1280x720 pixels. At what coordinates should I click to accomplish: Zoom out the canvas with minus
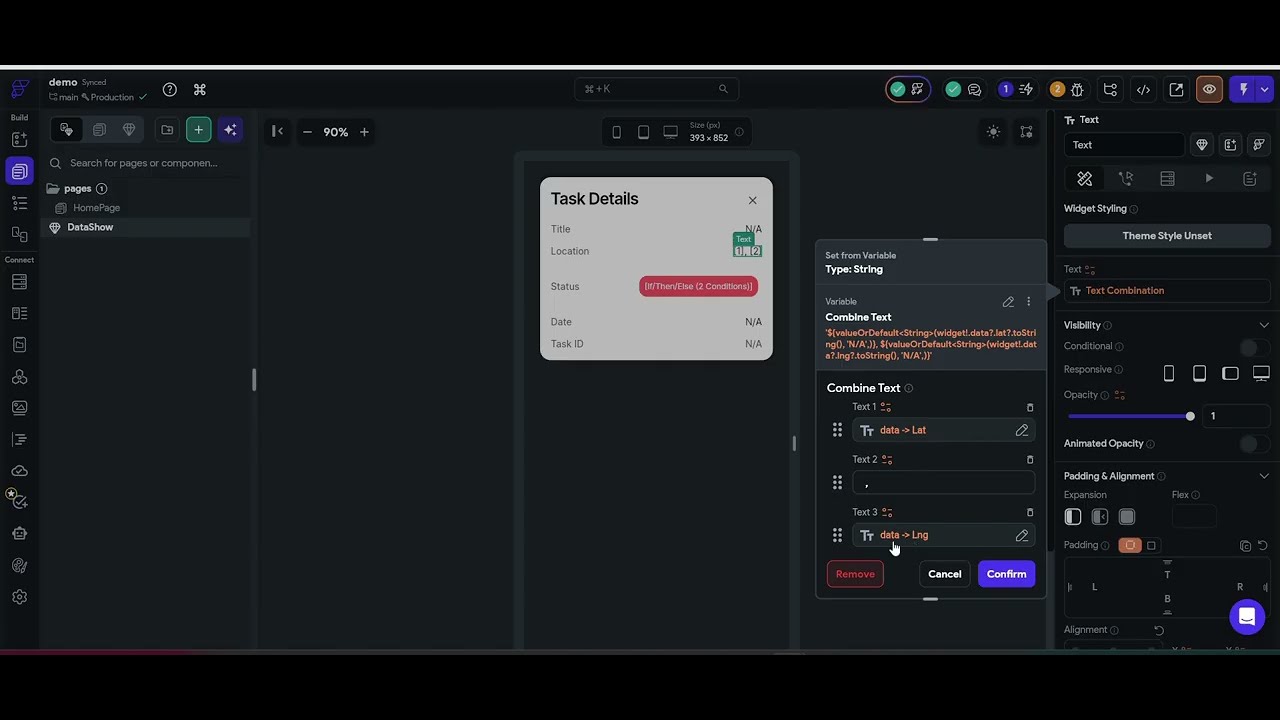[307, 132]
